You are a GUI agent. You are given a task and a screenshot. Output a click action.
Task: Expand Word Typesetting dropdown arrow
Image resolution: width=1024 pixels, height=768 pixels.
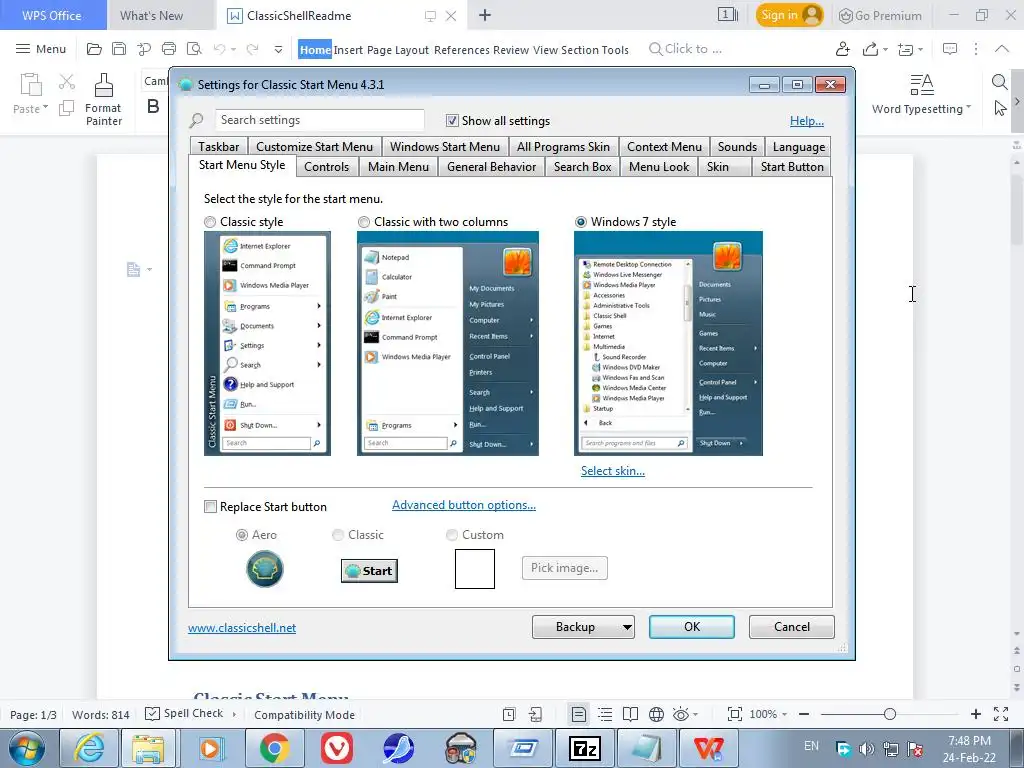point(968,107)
